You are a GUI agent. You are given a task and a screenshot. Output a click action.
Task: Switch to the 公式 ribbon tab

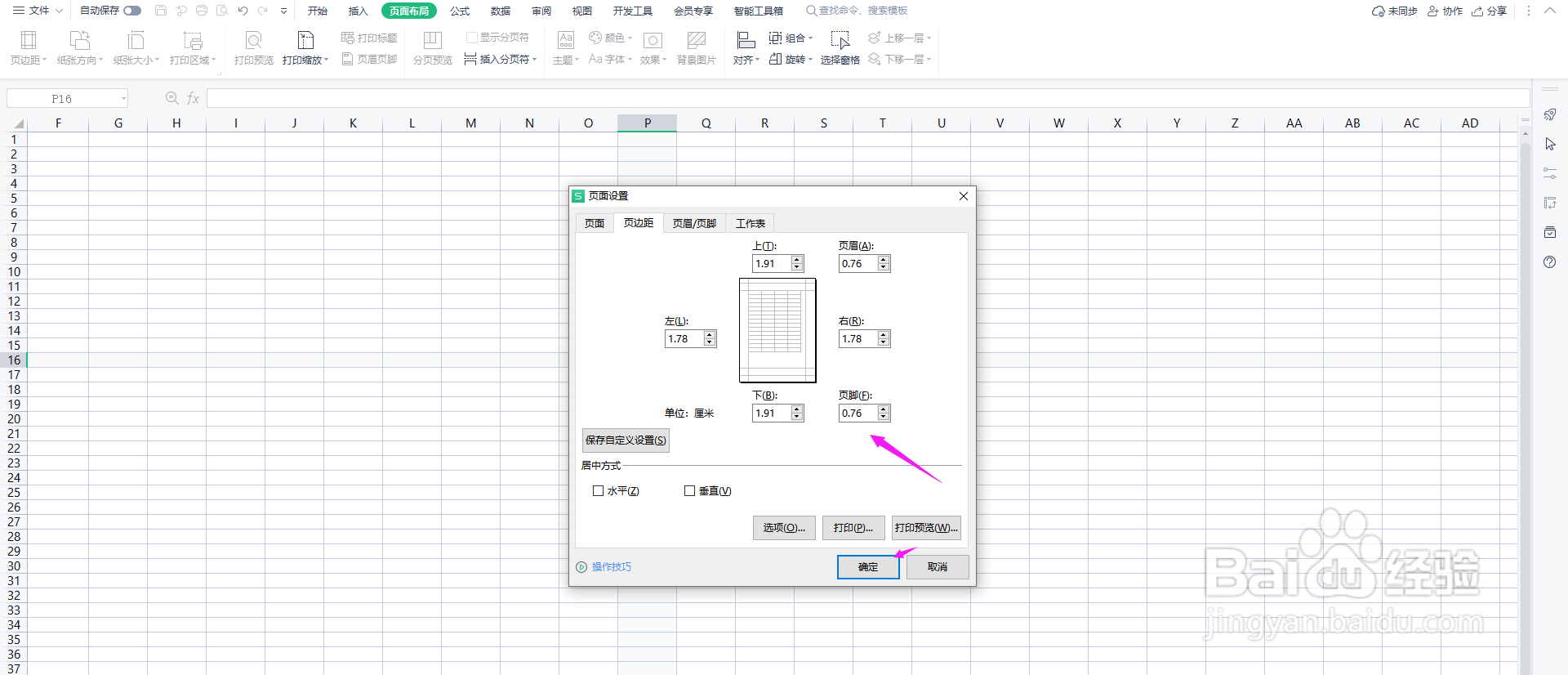(x=460, y=11)
